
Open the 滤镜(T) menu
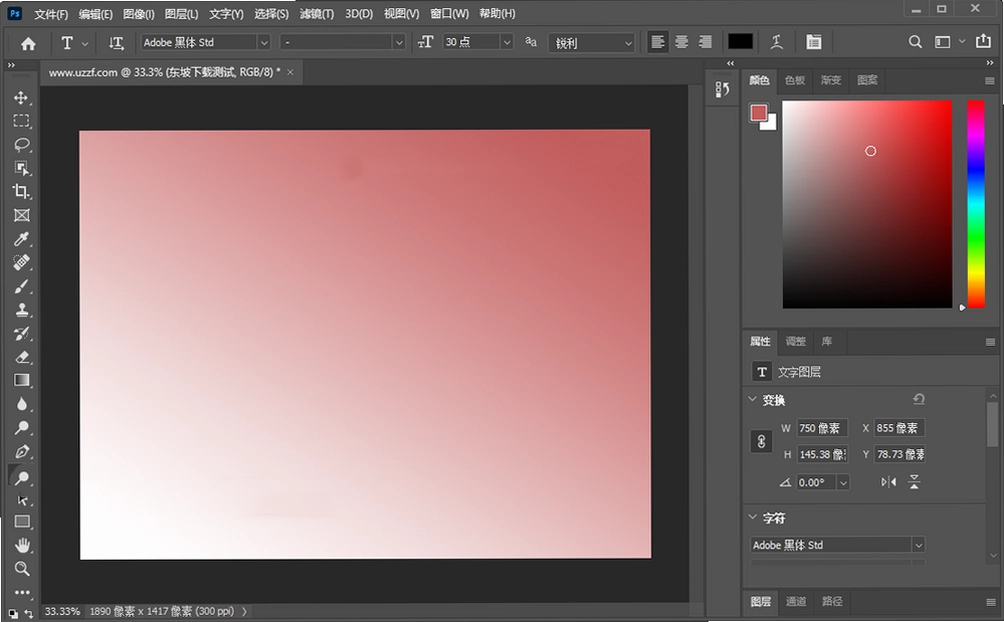click(x=316, y=13)
